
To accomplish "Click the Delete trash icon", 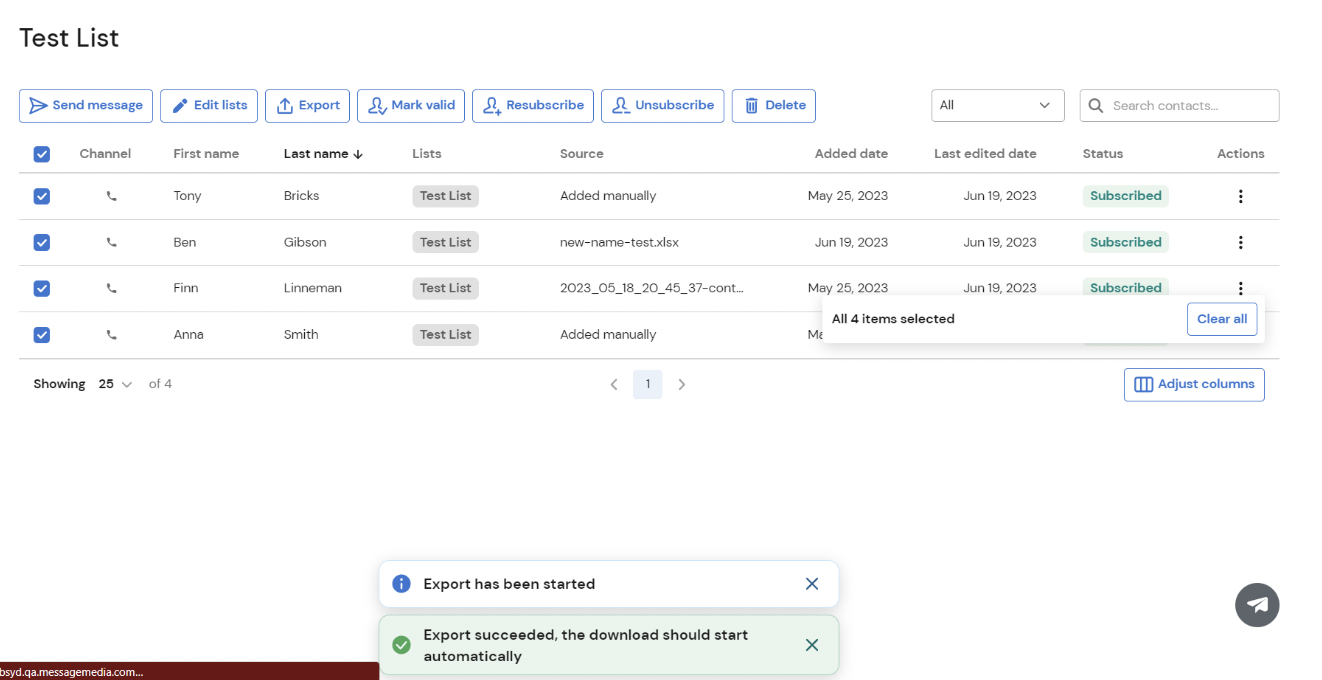I will click(752, 105).
